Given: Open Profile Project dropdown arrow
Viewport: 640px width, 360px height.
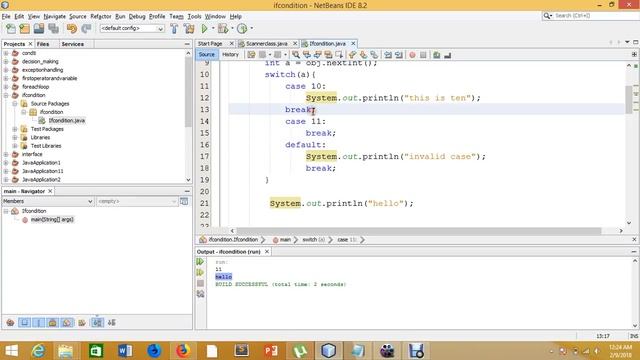Looking at the screenshot, I should (x=251, y=29).
